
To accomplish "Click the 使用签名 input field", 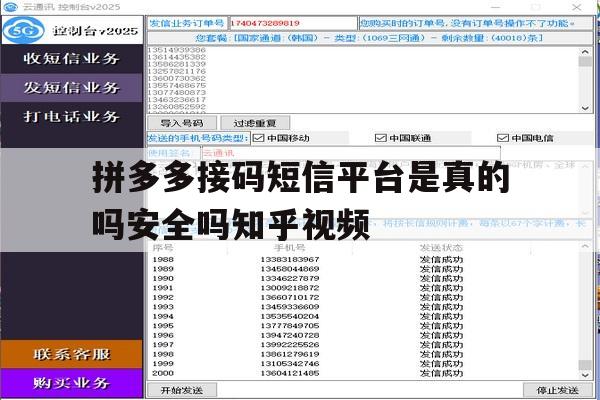I will pos(351,153).
